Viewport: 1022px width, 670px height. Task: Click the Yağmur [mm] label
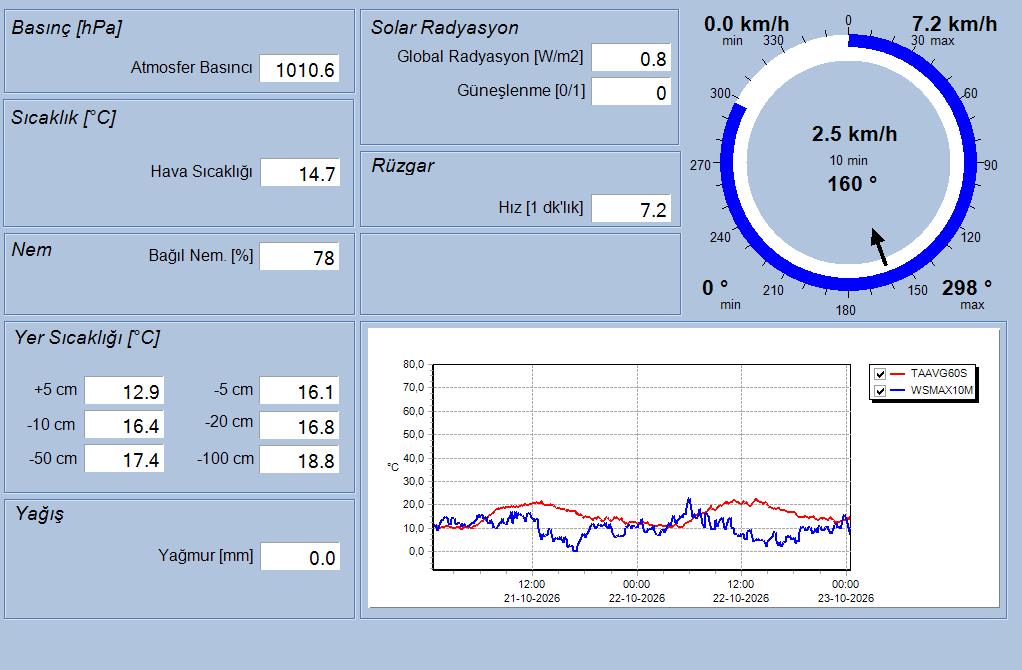click(205, 556)
